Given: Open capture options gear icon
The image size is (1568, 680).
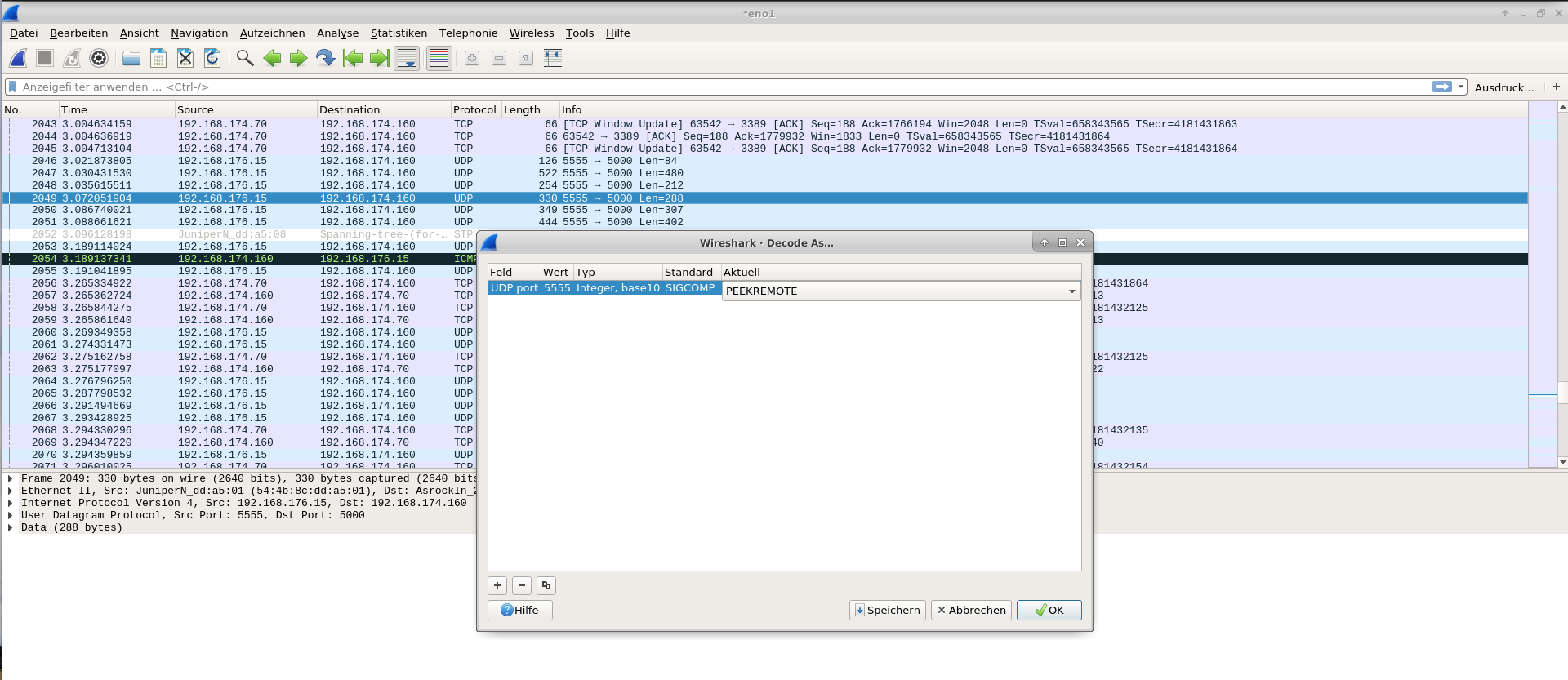Looking at the screenshot, I should [x=99, y=58].
